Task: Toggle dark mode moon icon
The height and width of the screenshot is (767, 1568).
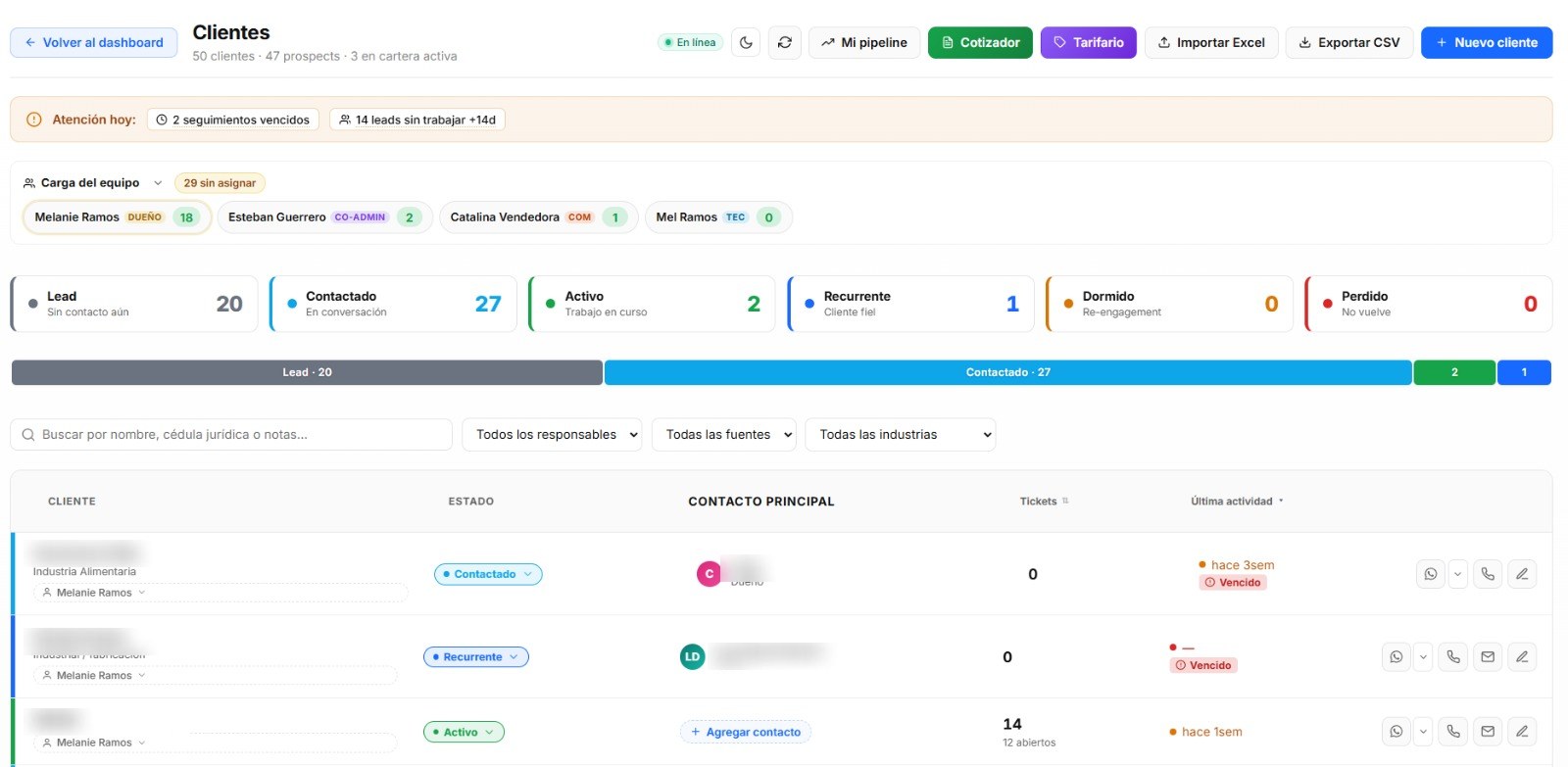Action: (x=746, y=42)
